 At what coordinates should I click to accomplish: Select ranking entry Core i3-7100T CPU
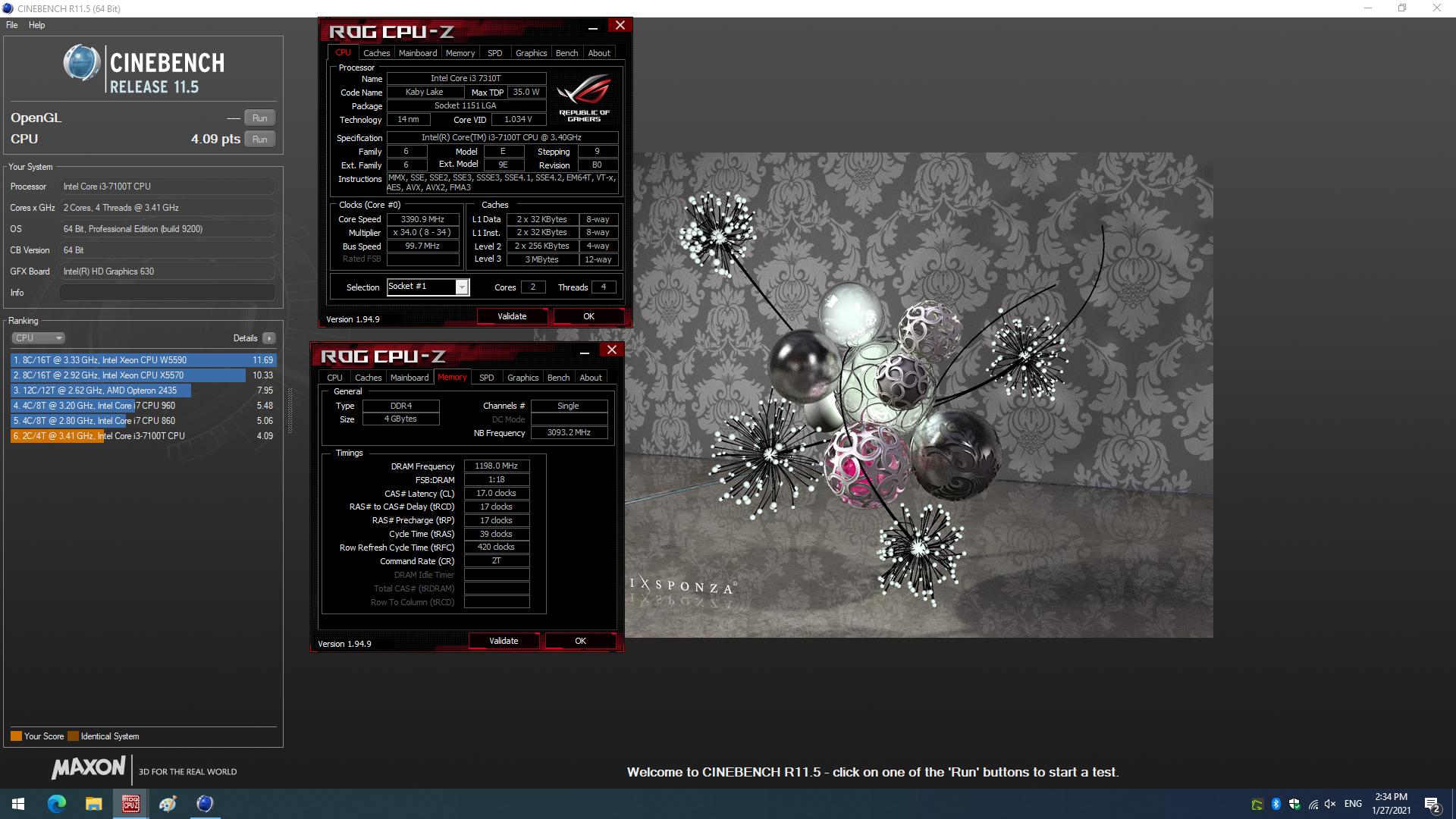point(143,436)
